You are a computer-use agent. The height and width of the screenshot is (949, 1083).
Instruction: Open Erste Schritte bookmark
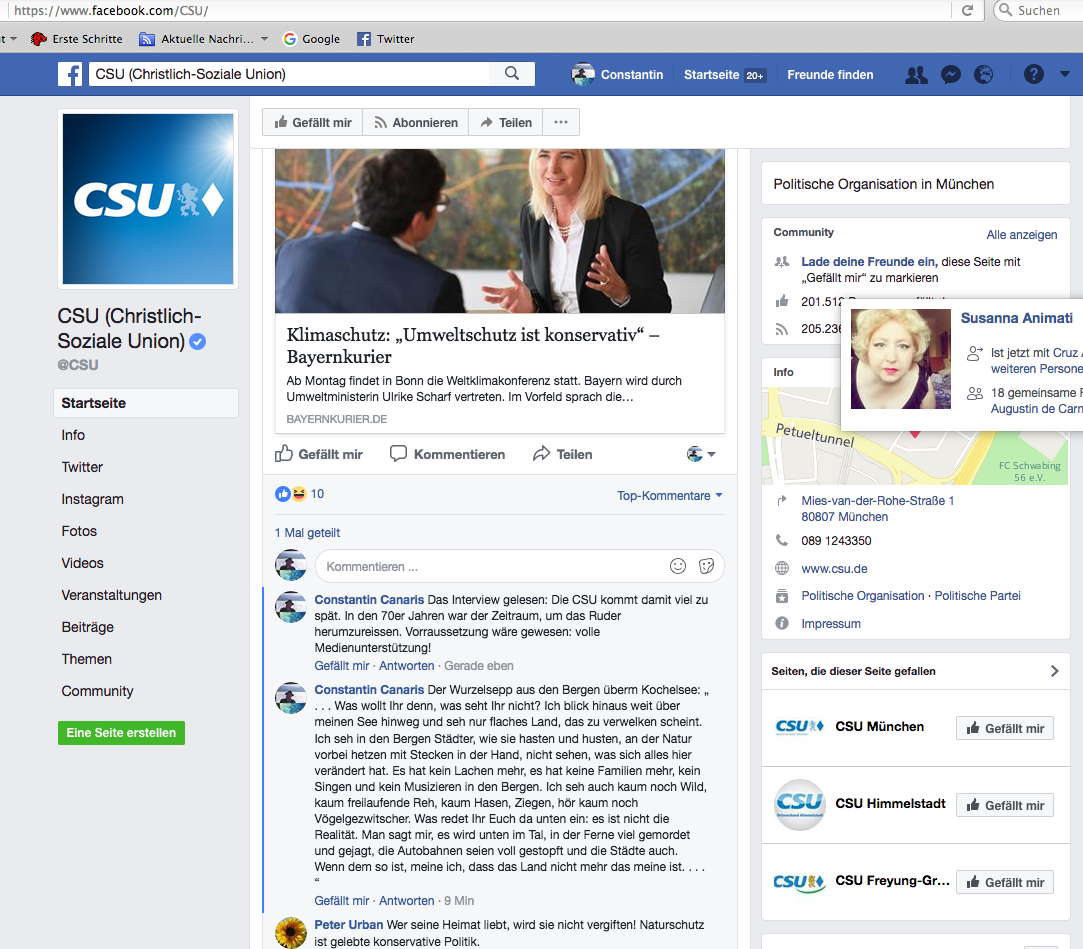pyautogui.click(x=77, y=39)
